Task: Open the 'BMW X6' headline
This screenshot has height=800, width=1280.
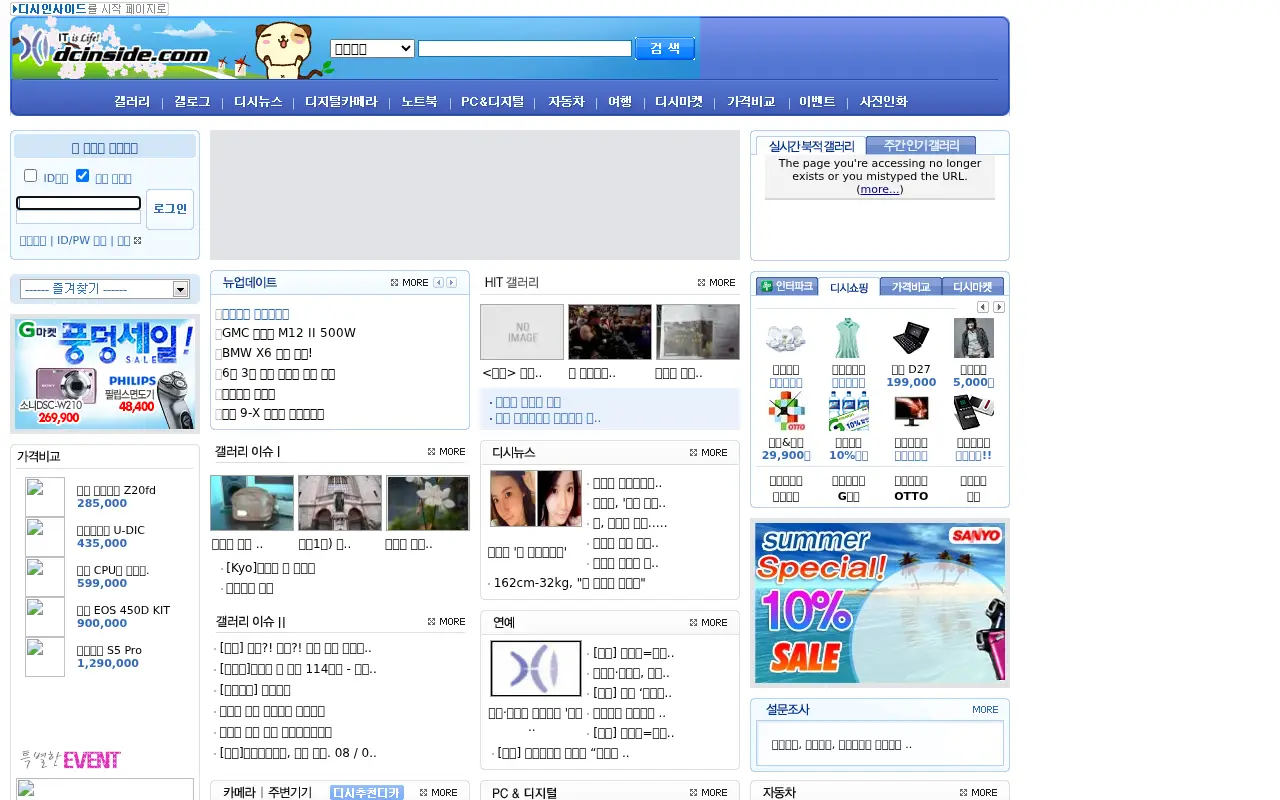Action: [267, 353]
